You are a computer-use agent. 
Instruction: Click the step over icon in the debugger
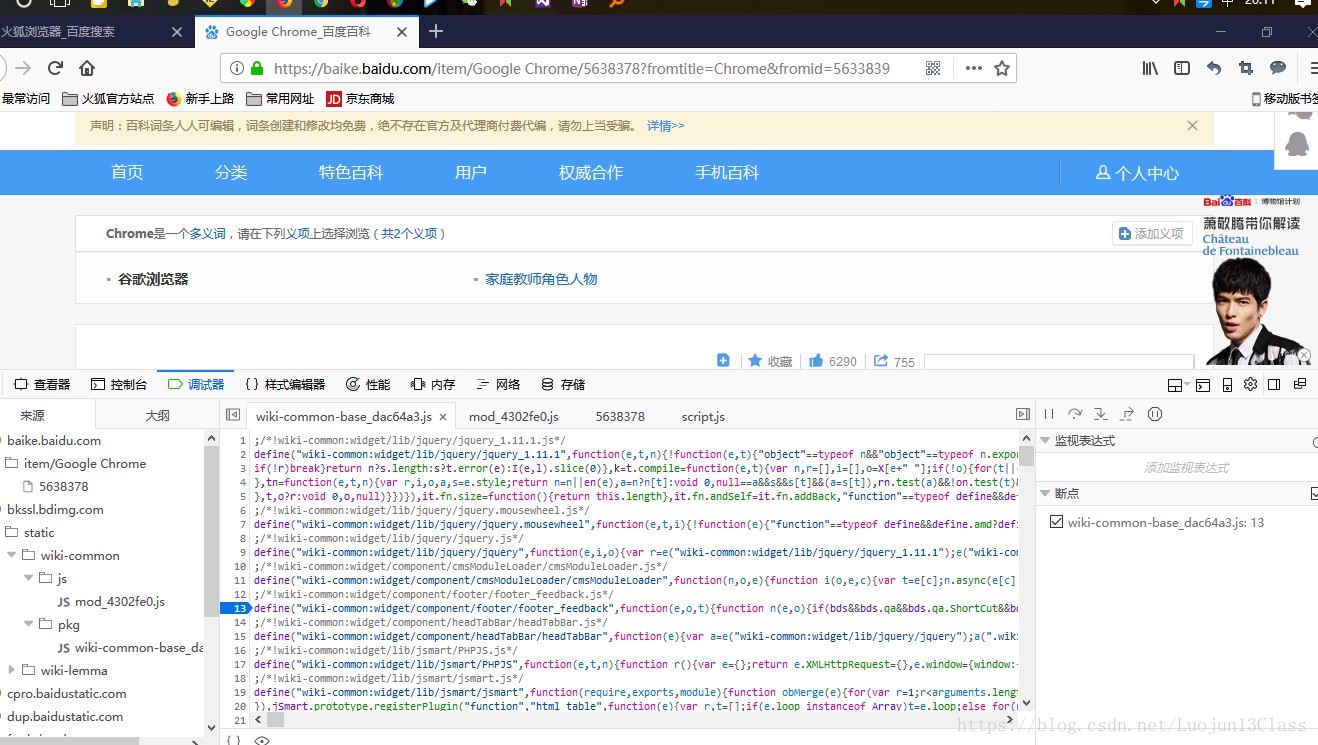point(1076,415)
